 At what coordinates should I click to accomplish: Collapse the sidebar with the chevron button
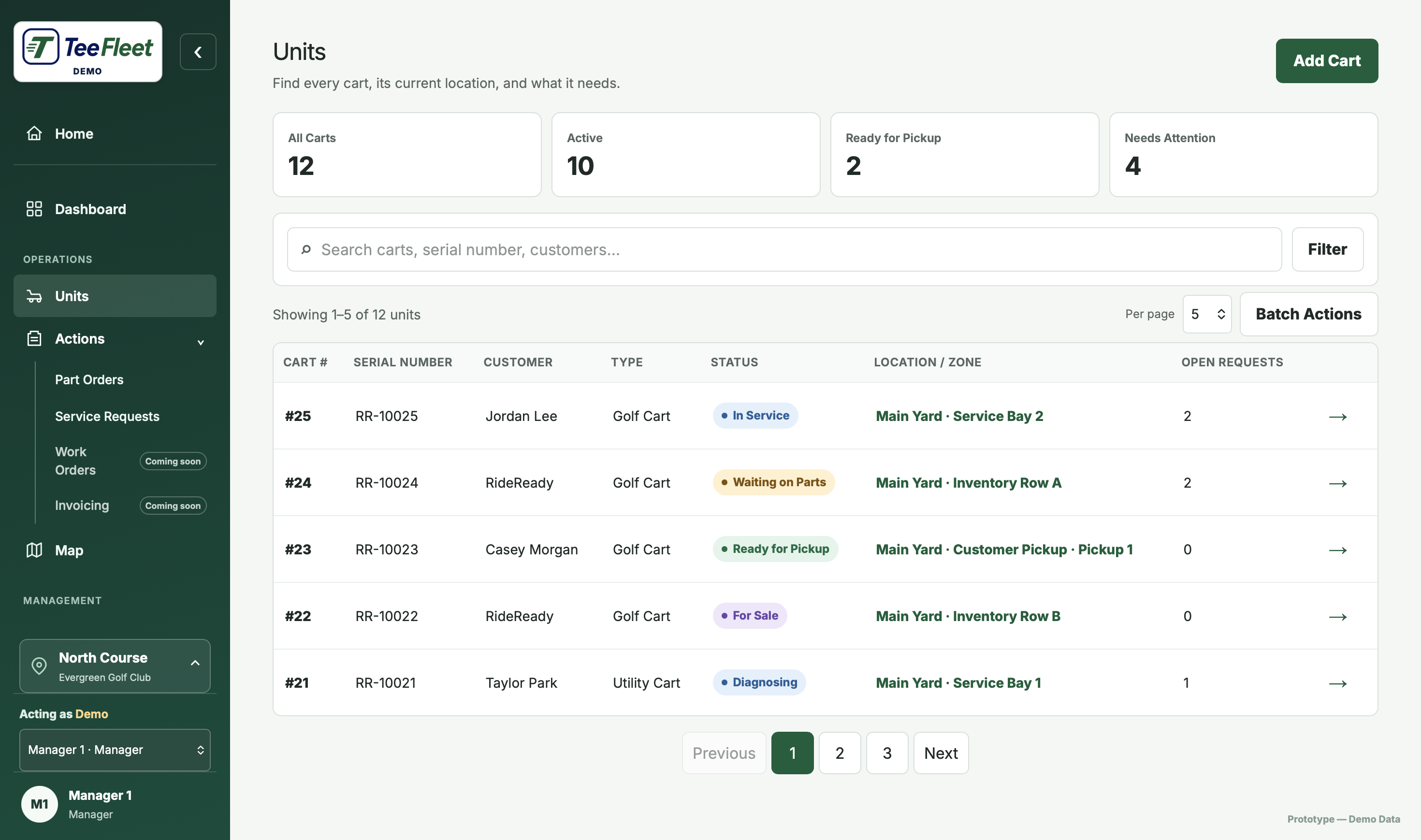tap(198, 52)
